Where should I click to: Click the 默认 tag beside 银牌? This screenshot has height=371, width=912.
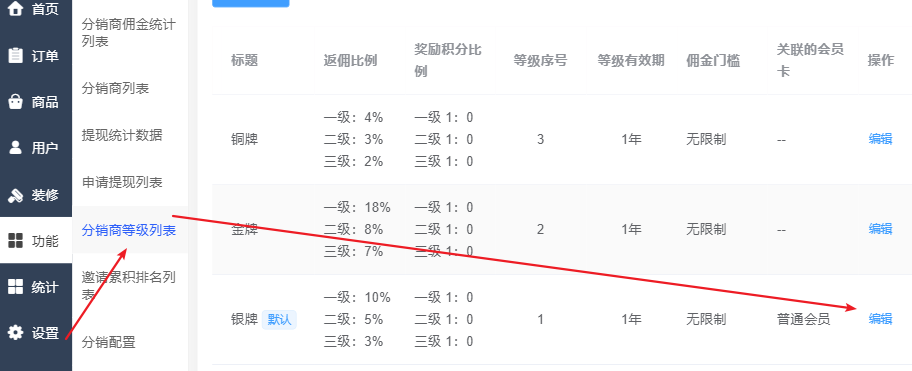(x=279, y=319)
